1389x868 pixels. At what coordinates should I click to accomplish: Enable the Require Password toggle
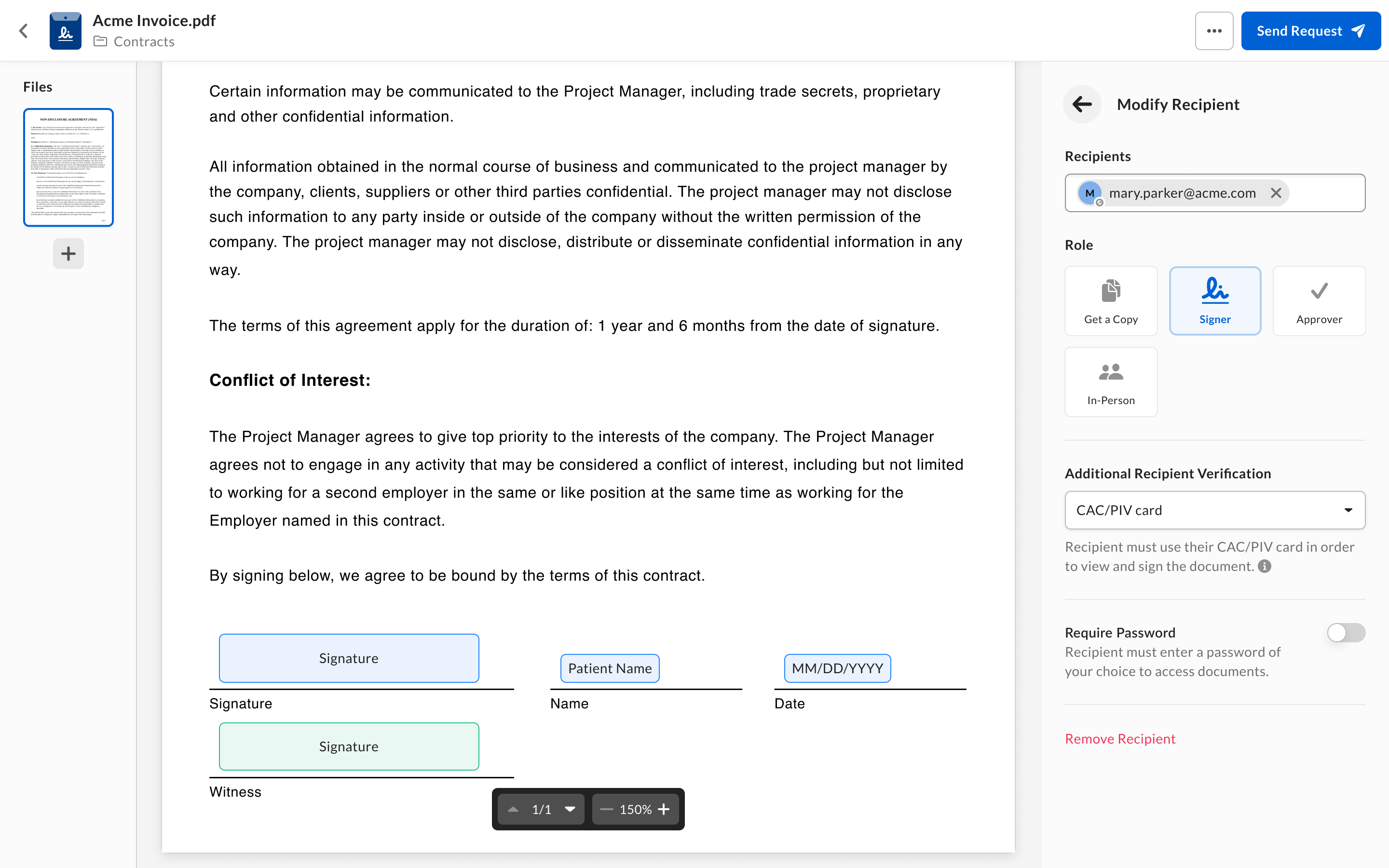[1346, 633]
